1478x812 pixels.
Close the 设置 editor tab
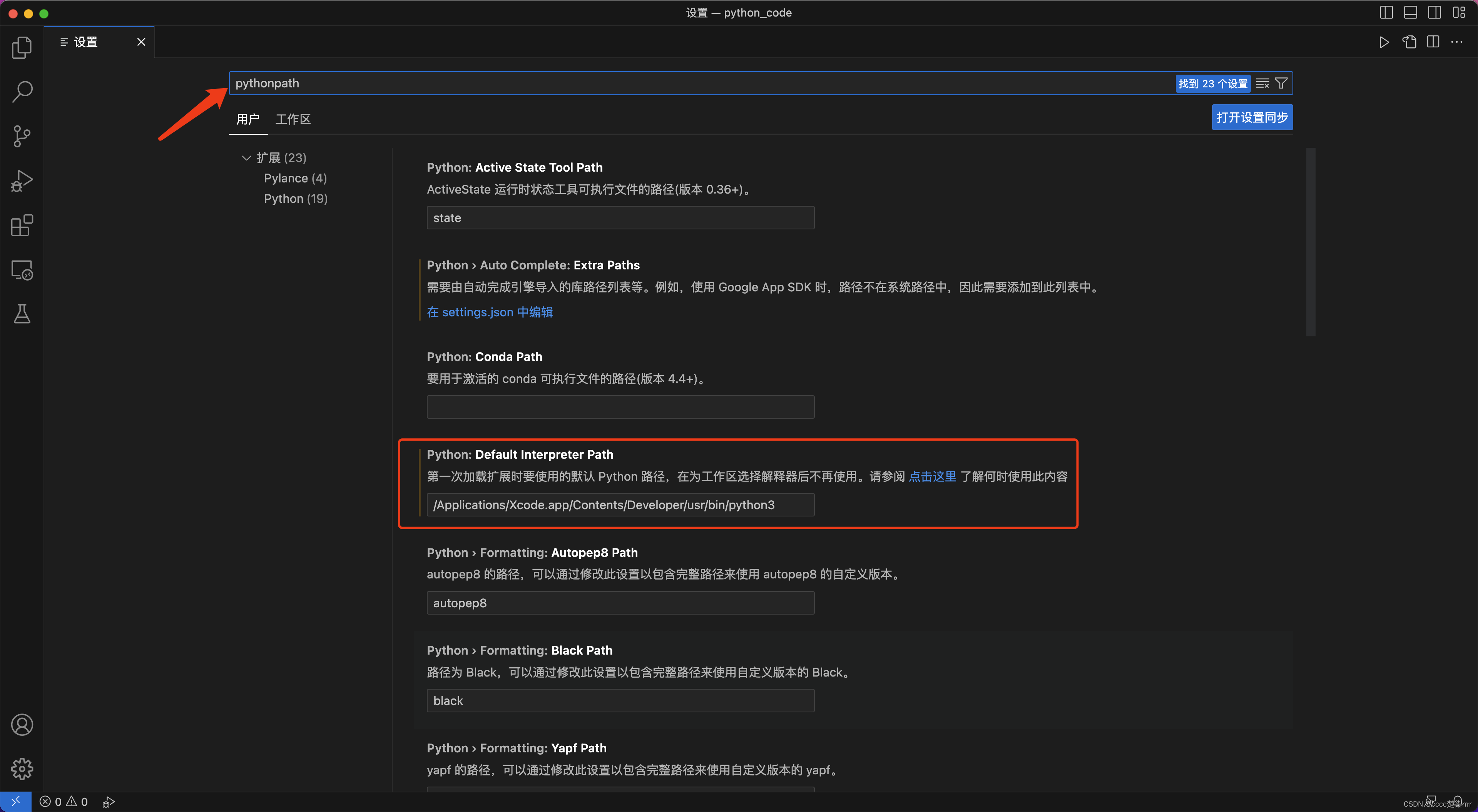[141, 42]
